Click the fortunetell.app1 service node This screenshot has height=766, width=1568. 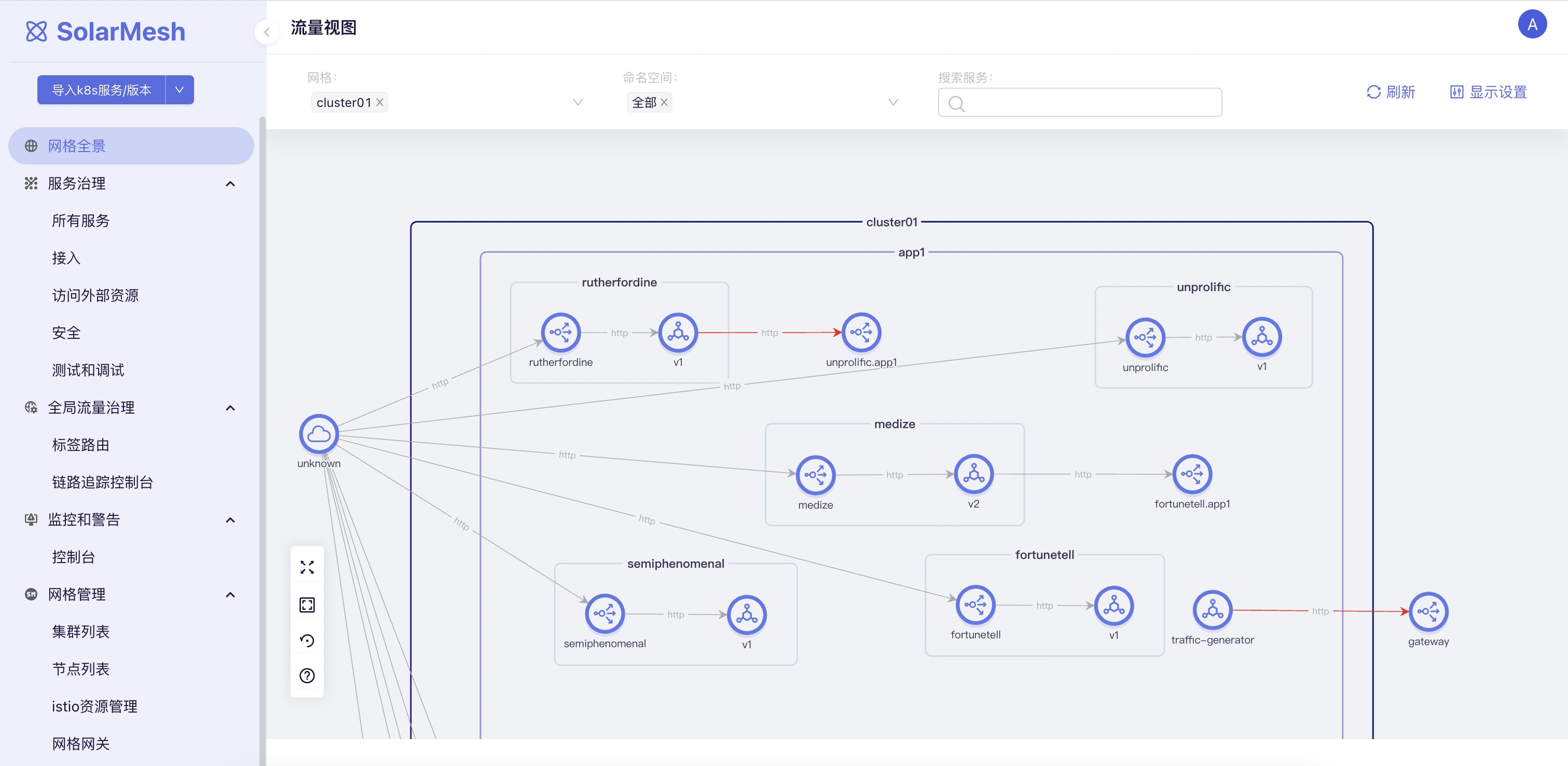pos(1192,474)
